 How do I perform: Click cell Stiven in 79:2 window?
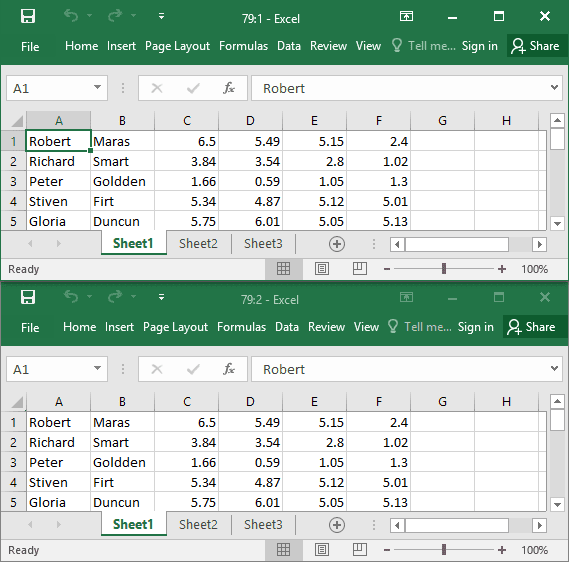(x=58, y=482)
